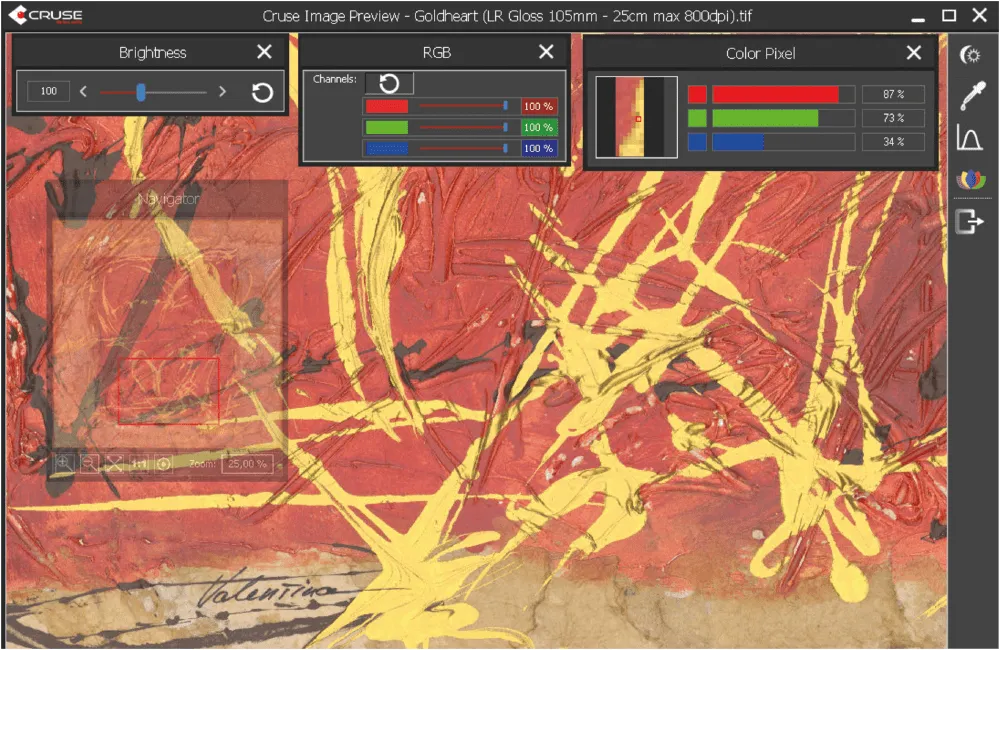
Task: Reset brightness with the circular arrow
Action: (262, 92)
